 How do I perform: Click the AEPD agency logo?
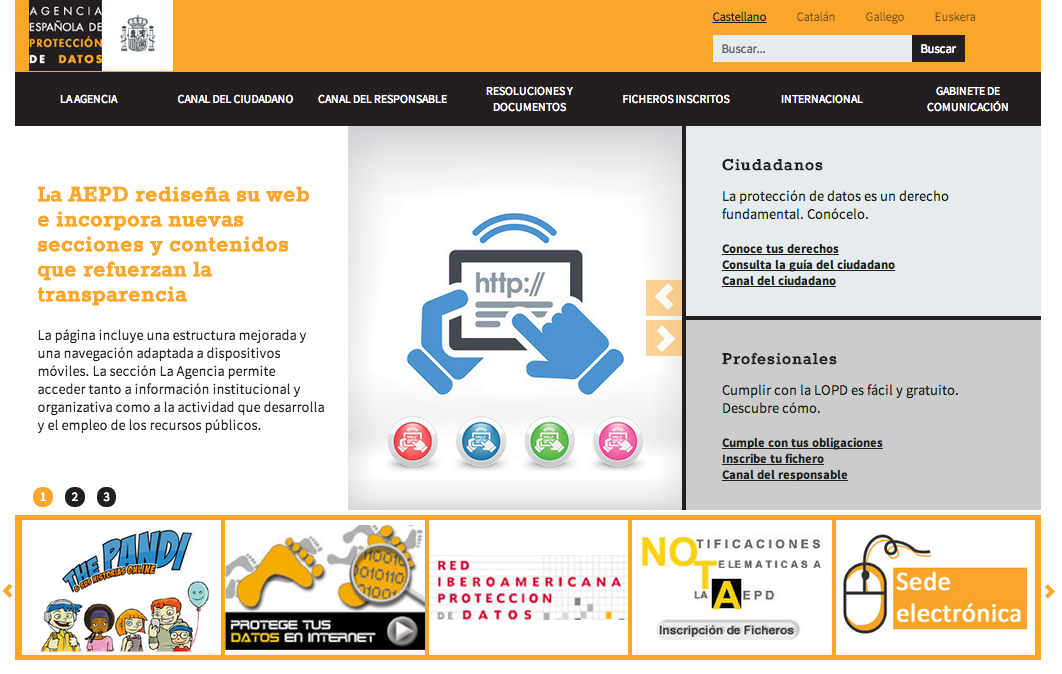click(x=65, y=35)
